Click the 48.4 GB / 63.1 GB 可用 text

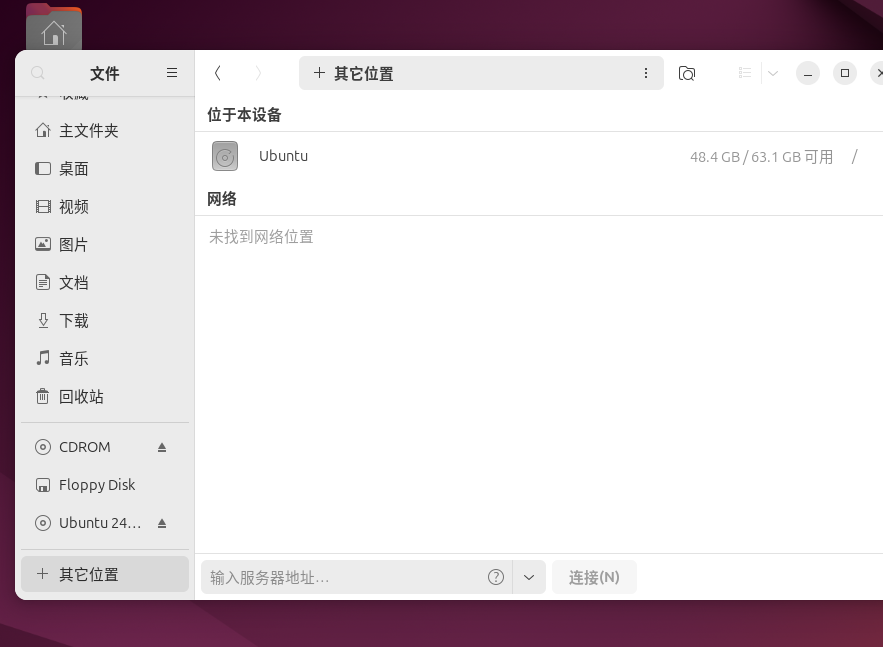pos(761,157)
